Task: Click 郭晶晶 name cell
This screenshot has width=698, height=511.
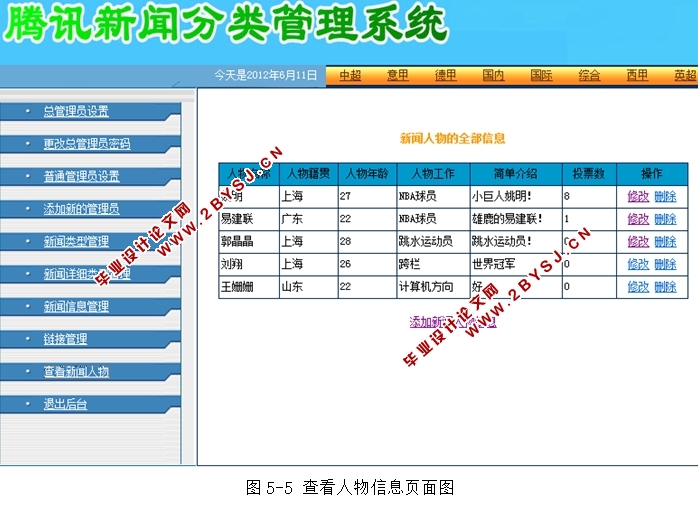Action: [249, 242]
